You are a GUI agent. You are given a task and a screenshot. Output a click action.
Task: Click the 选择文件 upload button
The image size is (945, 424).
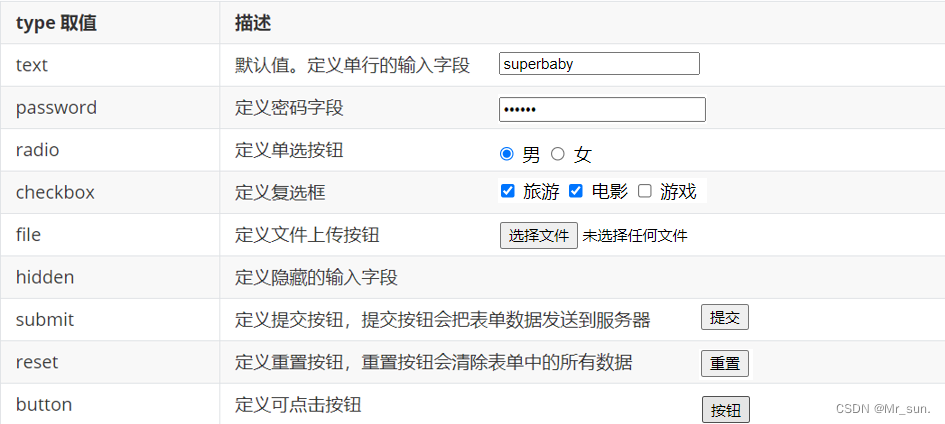(x=539, y=235)
